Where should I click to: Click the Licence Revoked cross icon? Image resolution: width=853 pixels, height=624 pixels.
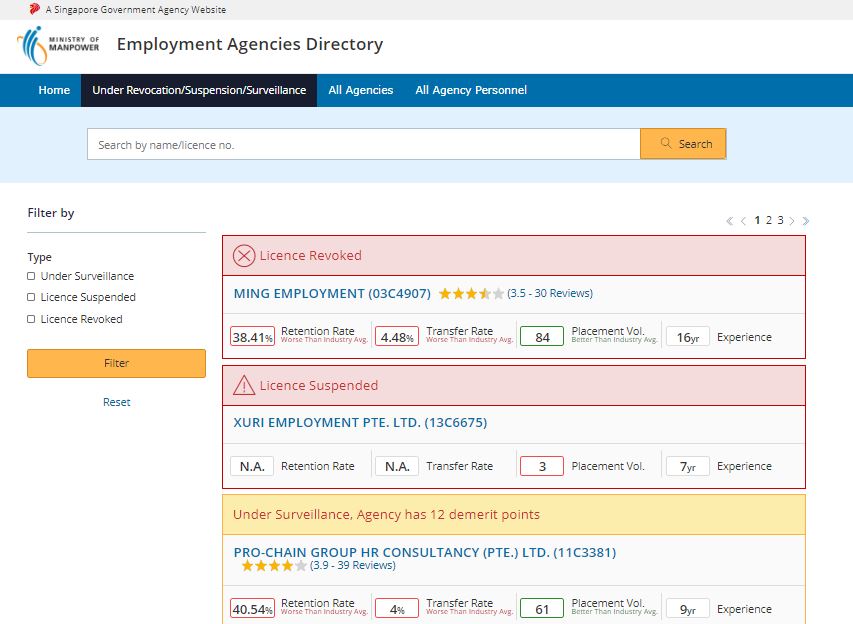(244, 256)
